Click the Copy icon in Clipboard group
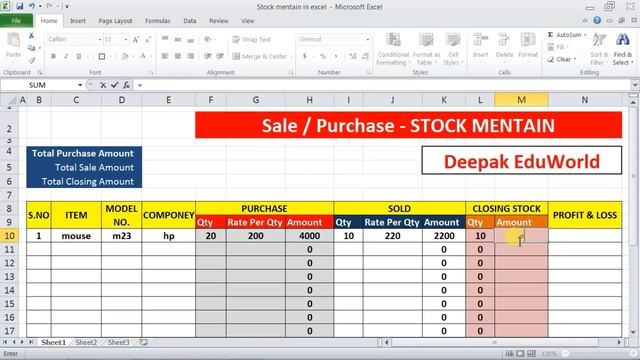Viewport: 640px width, 360px height. (x=31, y=48)
